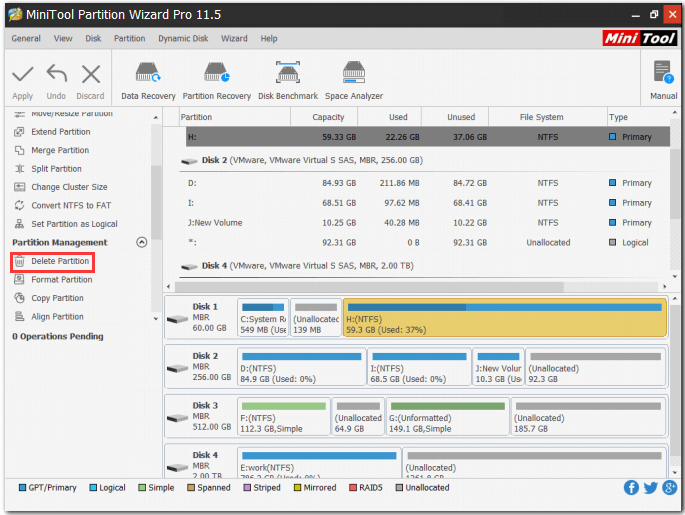Click partition list horizontal scrollbar

[x=369, y=287]
